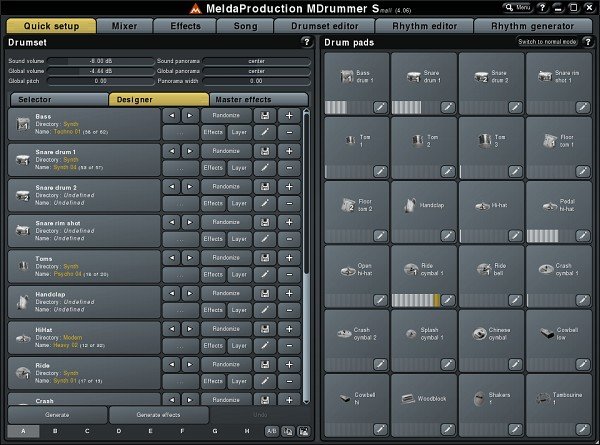Open the Menu in title bar

click(518, 8)
